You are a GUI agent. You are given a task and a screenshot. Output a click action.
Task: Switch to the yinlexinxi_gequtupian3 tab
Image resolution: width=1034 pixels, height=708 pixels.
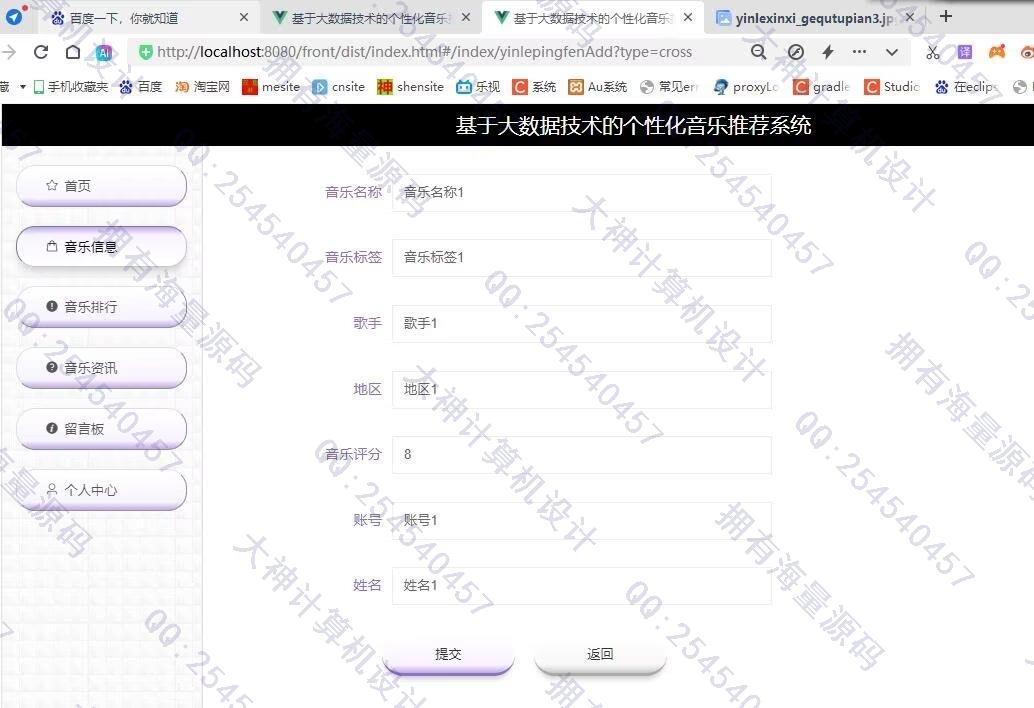pyautogui.click(x=814, y=18)
